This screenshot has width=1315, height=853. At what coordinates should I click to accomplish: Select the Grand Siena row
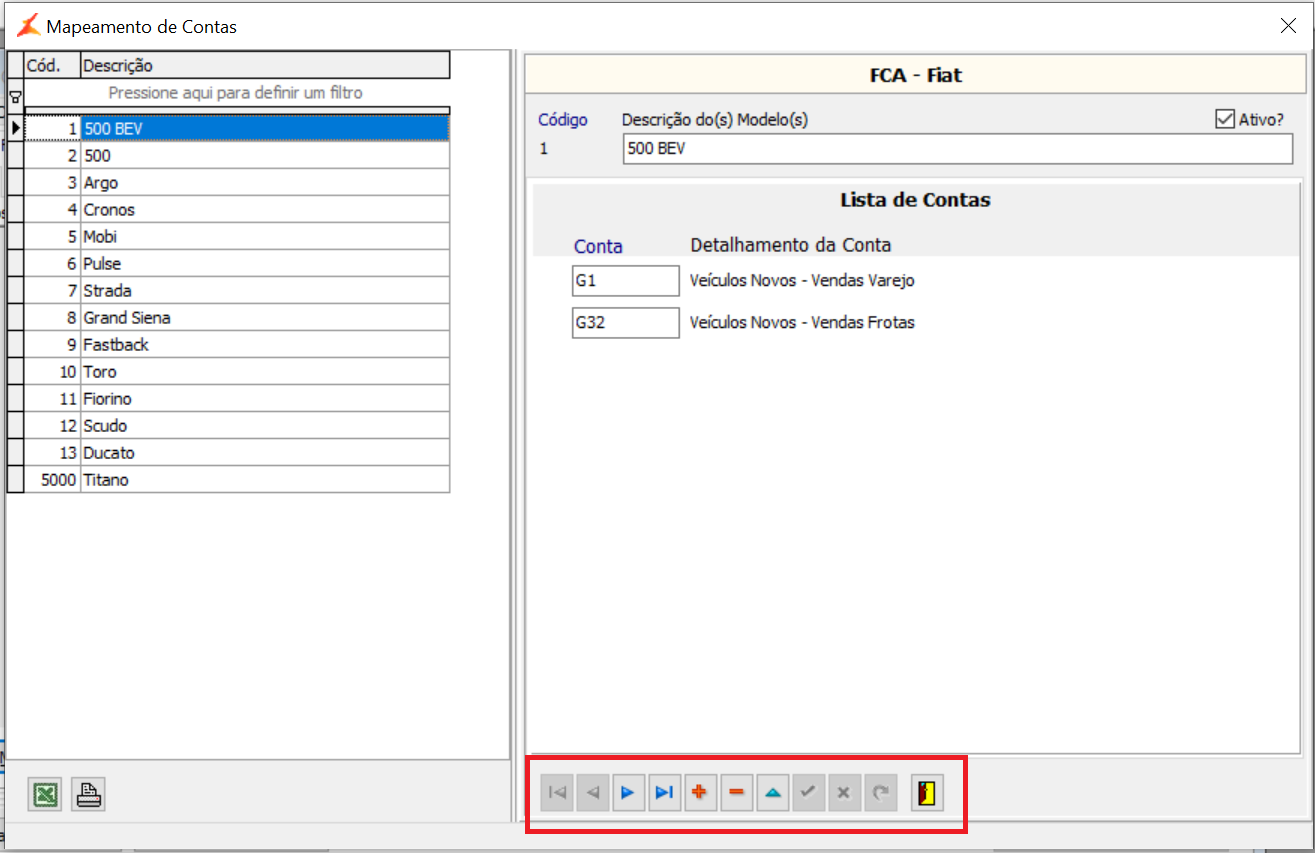pyautogui.click(x=237, y=318)
